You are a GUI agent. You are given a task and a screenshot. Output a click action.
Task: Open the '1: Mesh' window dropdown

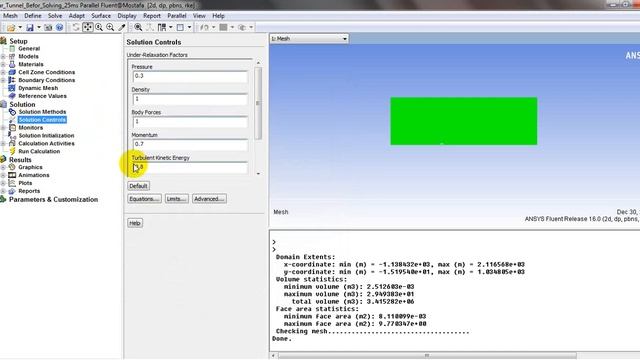pyautogui.click(x=309, y=39)
